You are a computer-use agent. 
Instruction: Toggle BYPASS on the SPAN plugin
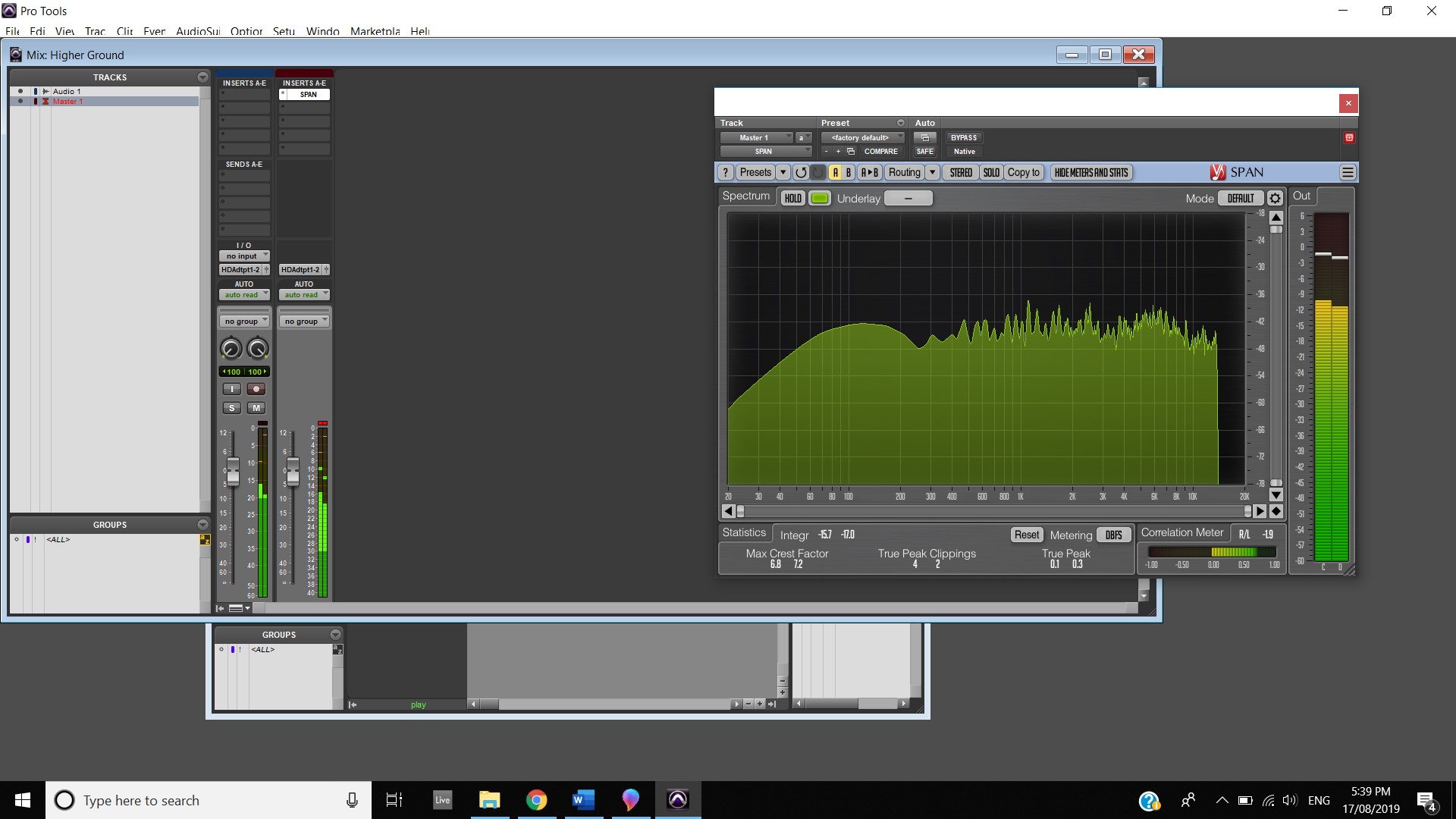[x=964, y=138]
